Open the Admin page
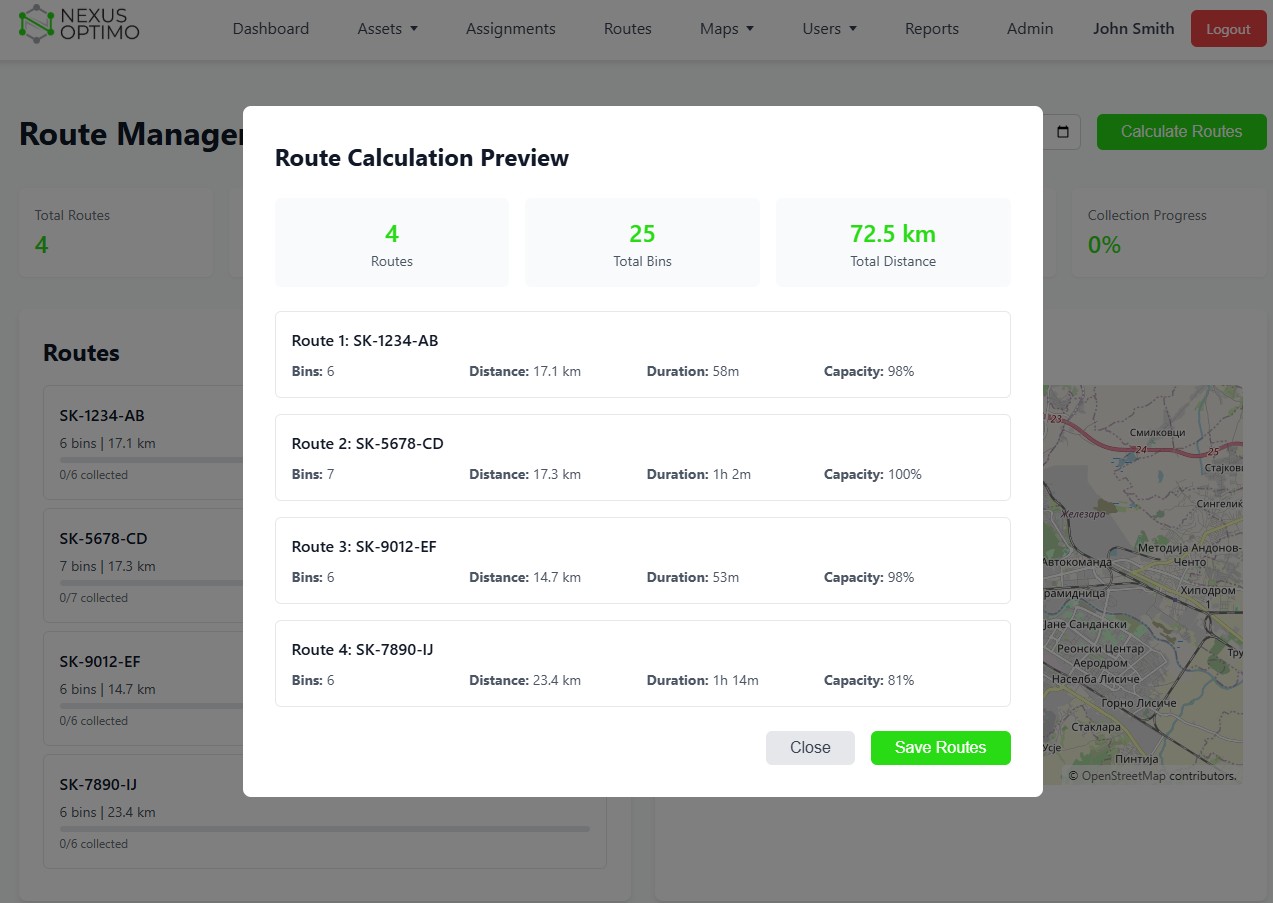 coord(1030,29)
